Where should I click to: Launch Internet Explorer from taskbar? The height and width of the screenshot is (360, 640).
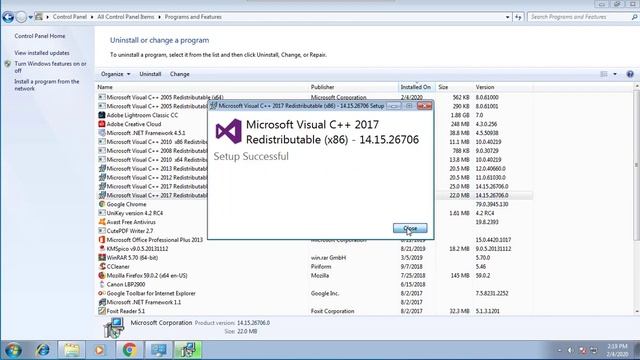[42, 350]
